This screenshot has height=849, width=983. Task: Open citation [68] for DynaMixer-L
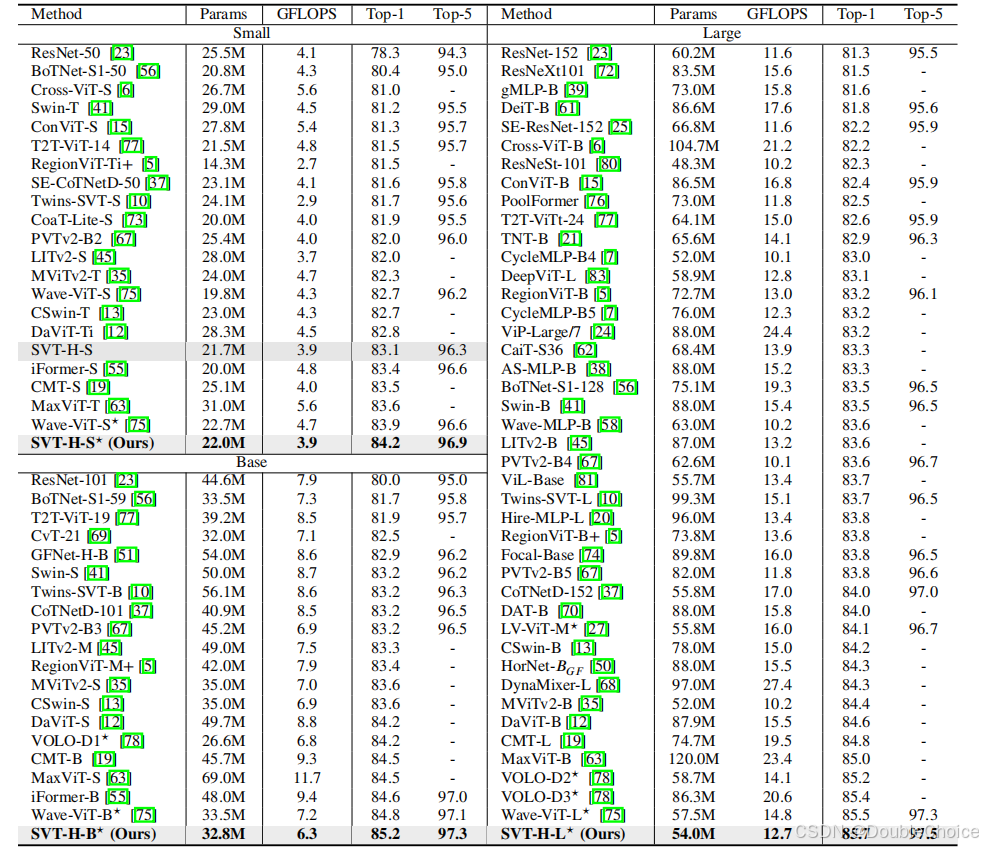(607, 685)
